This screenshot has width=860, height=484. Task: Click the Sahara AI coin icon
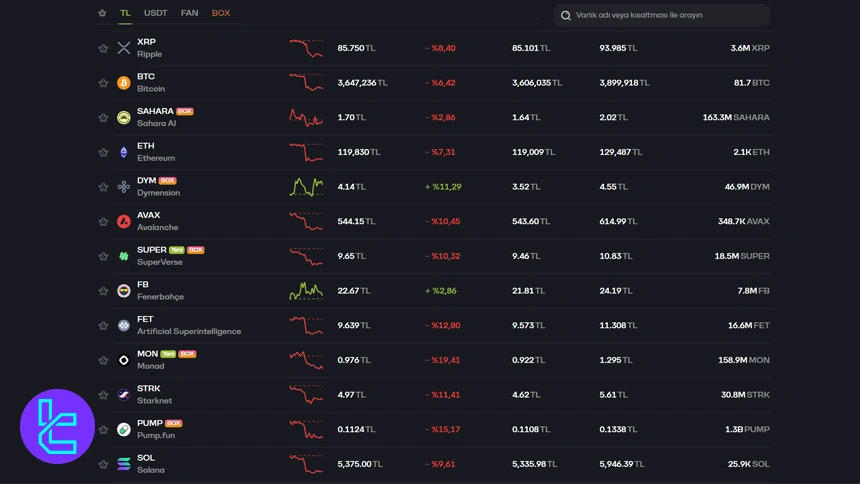(124, 117)
